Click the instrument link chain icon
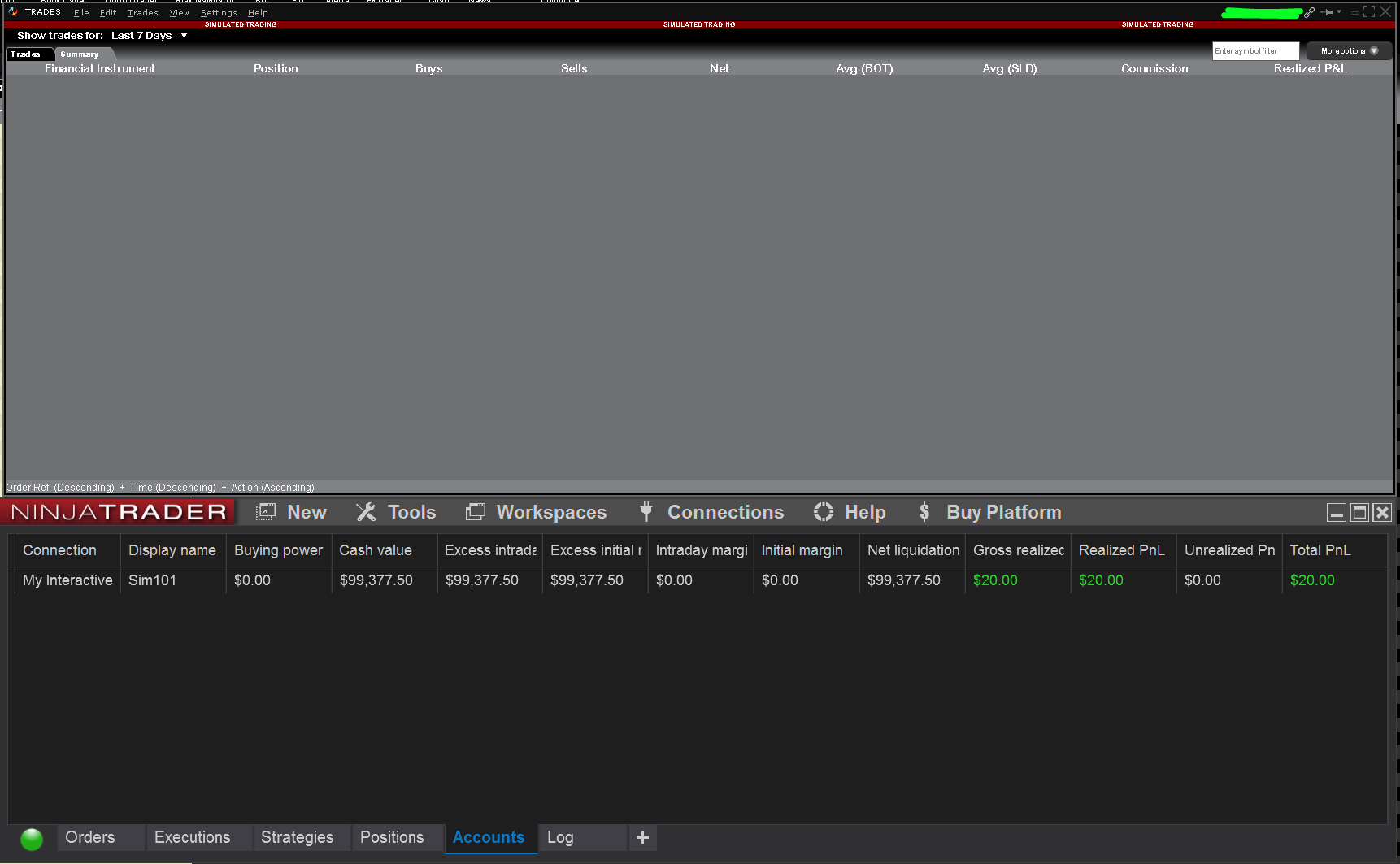 (x=1309, y=12)
